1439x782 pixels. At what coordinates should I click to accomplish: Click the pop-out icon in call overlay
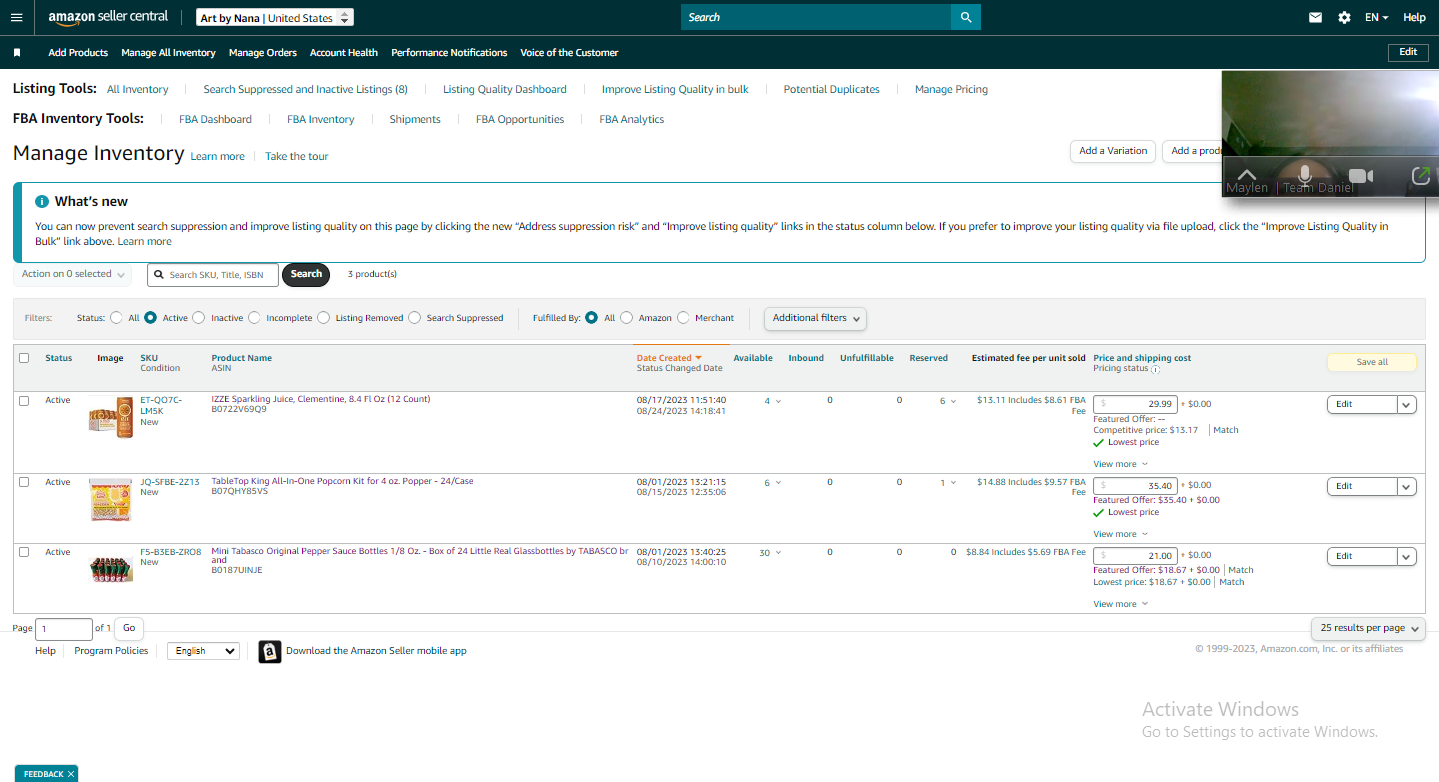[1420, 176]
